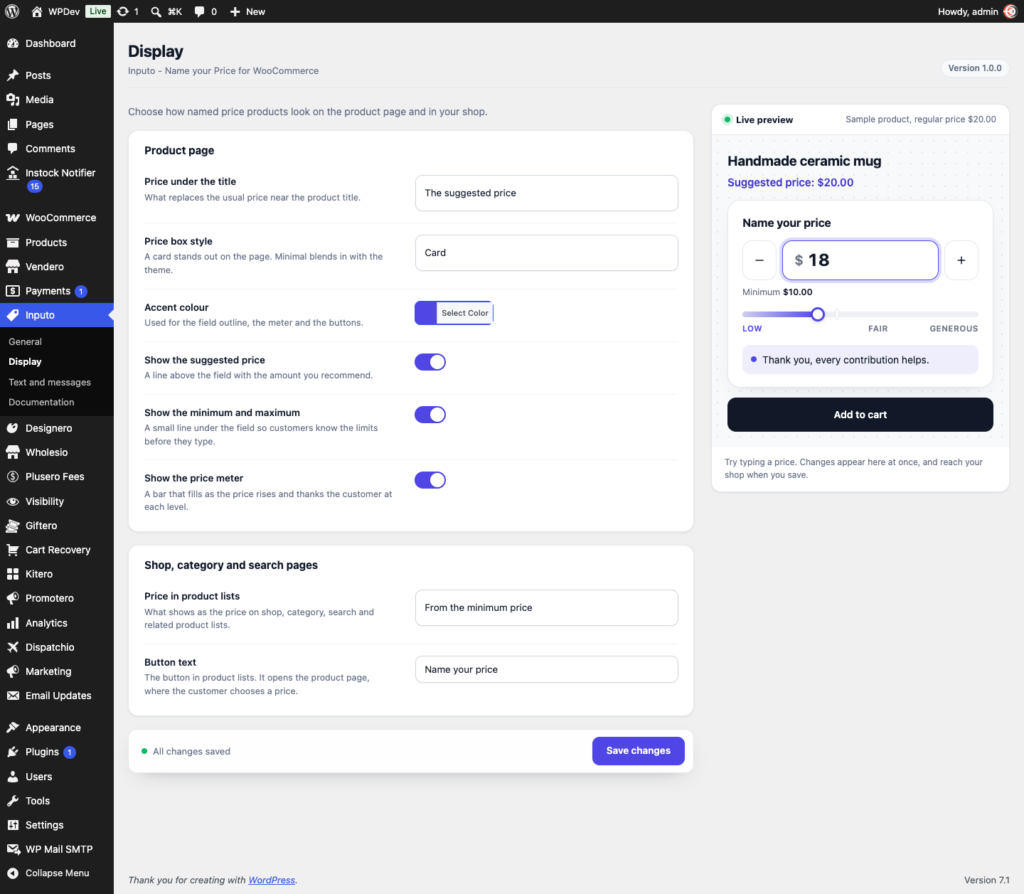Click the Designero palette icon
The width and height of the screenshot is (1024, 894).
(x=12, y=428)
